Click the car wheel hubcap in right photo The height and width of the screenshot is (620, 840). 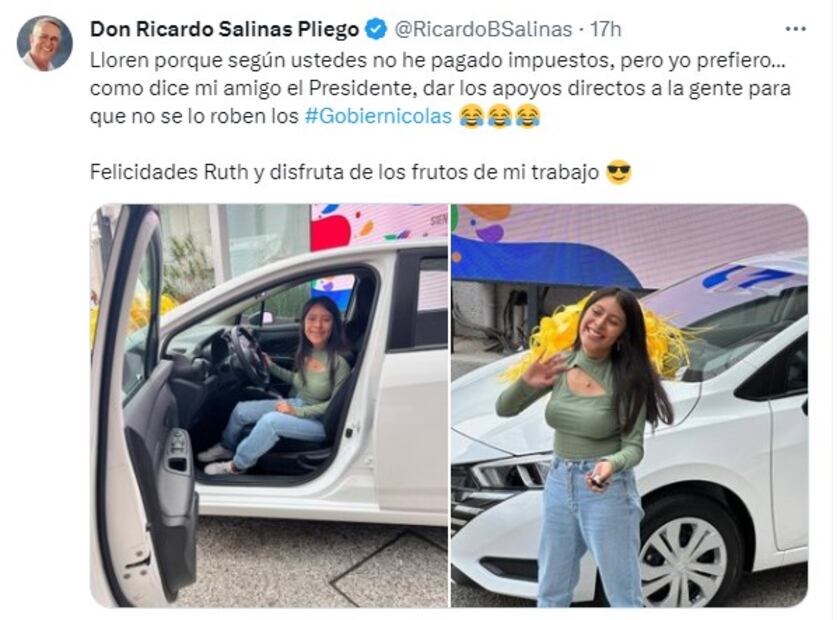click(x=684, y=562)
